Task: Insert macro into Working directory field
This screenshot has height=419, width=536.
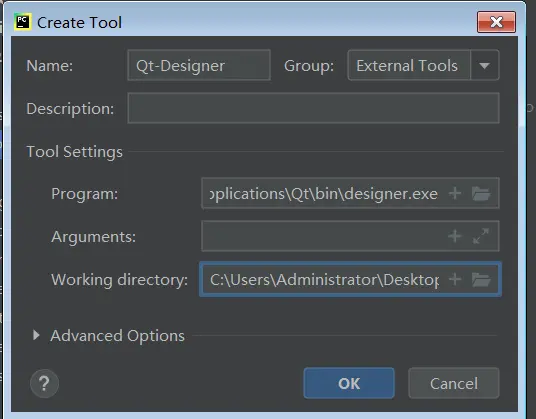Action: pyautogui.click(x=455, y=279)
